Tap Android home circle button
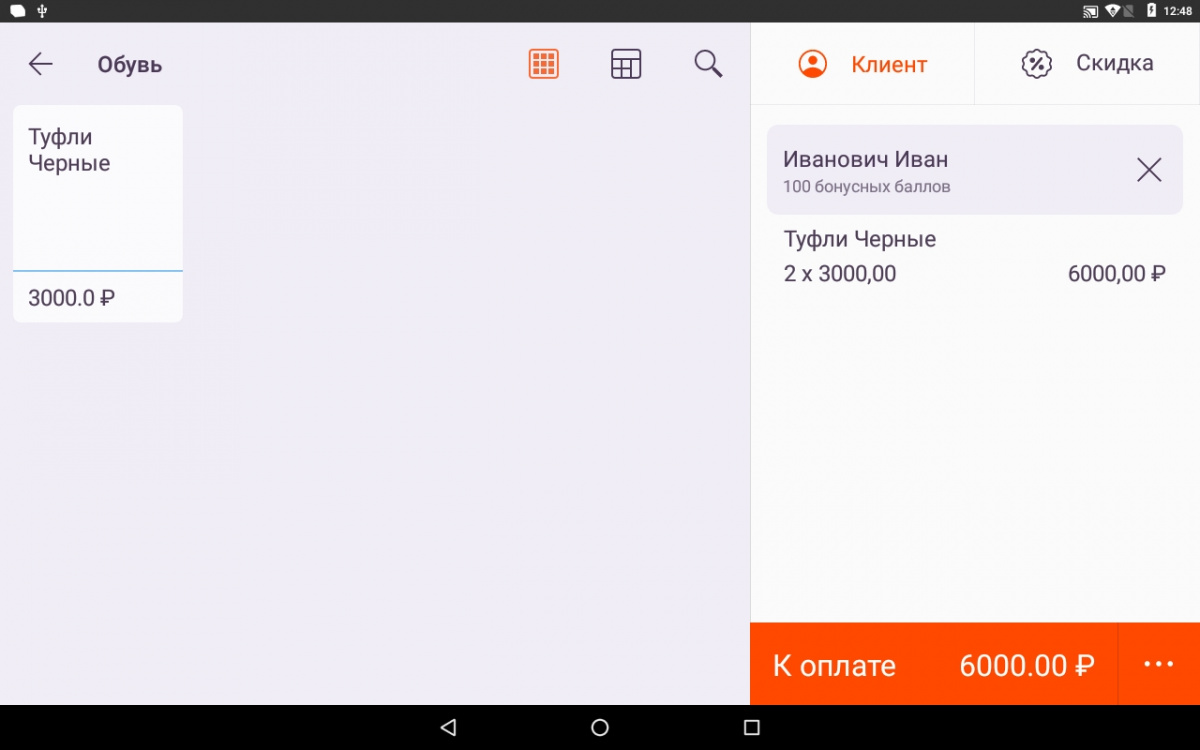The width and height of the screenshot is (1200, 750). [600, 727]
